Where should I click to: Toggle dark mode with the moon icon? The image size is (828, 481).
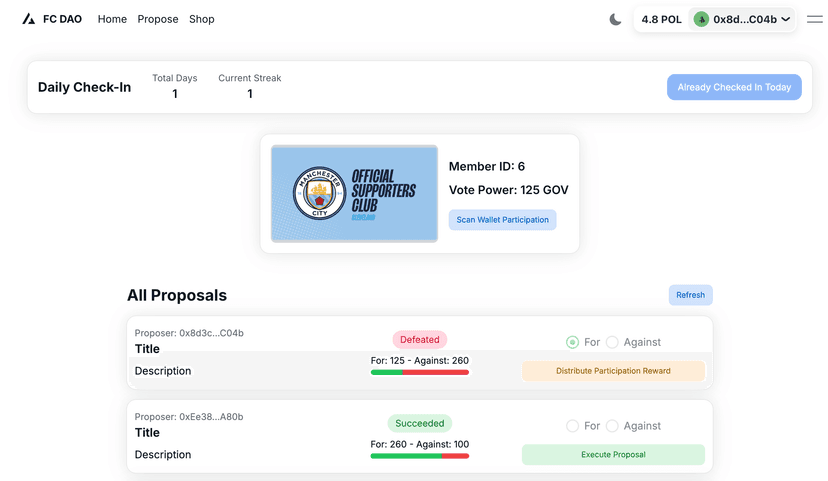(615, 19)
